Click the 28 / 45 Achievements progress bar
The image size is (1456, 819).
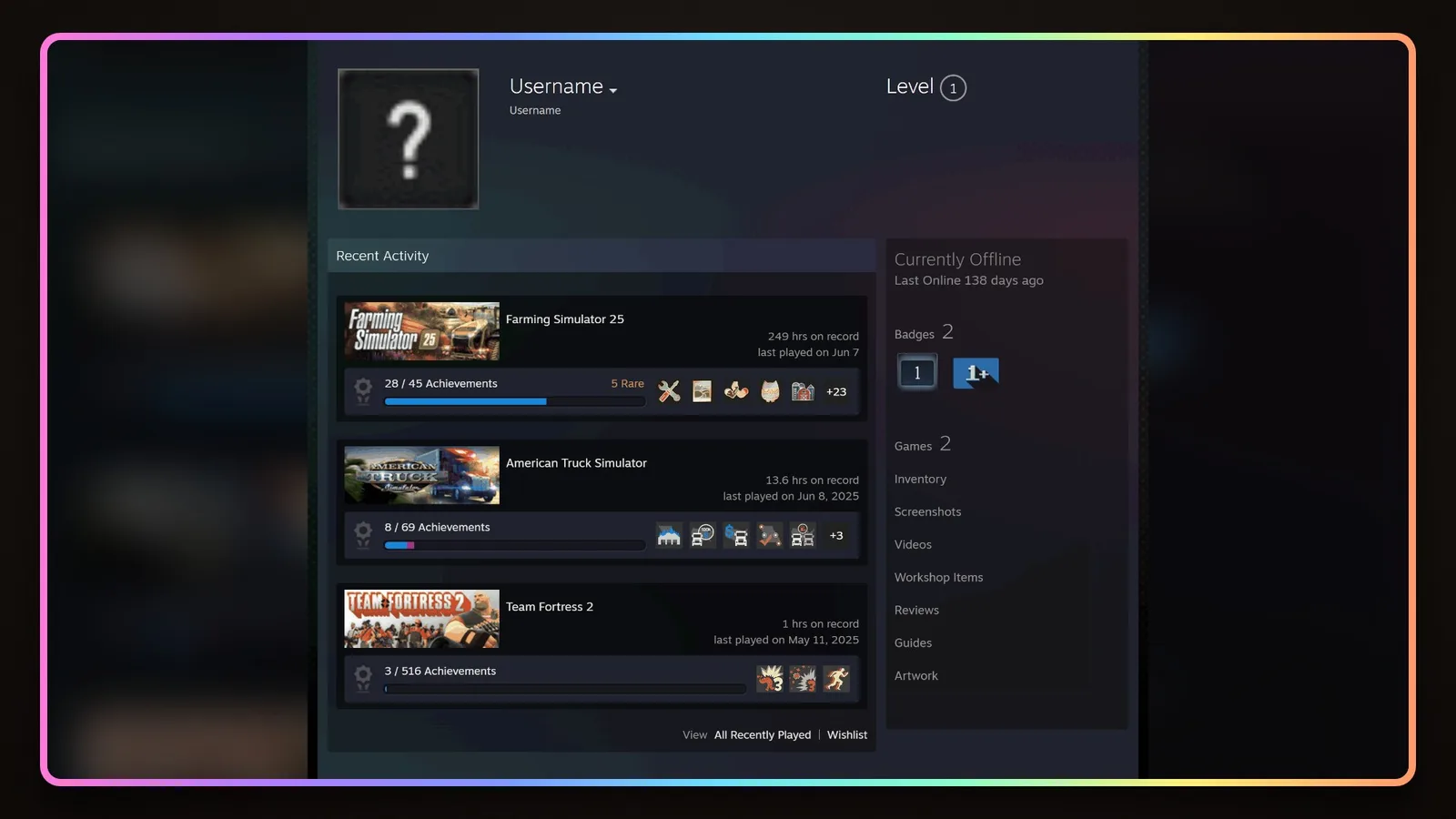point(514,401)
